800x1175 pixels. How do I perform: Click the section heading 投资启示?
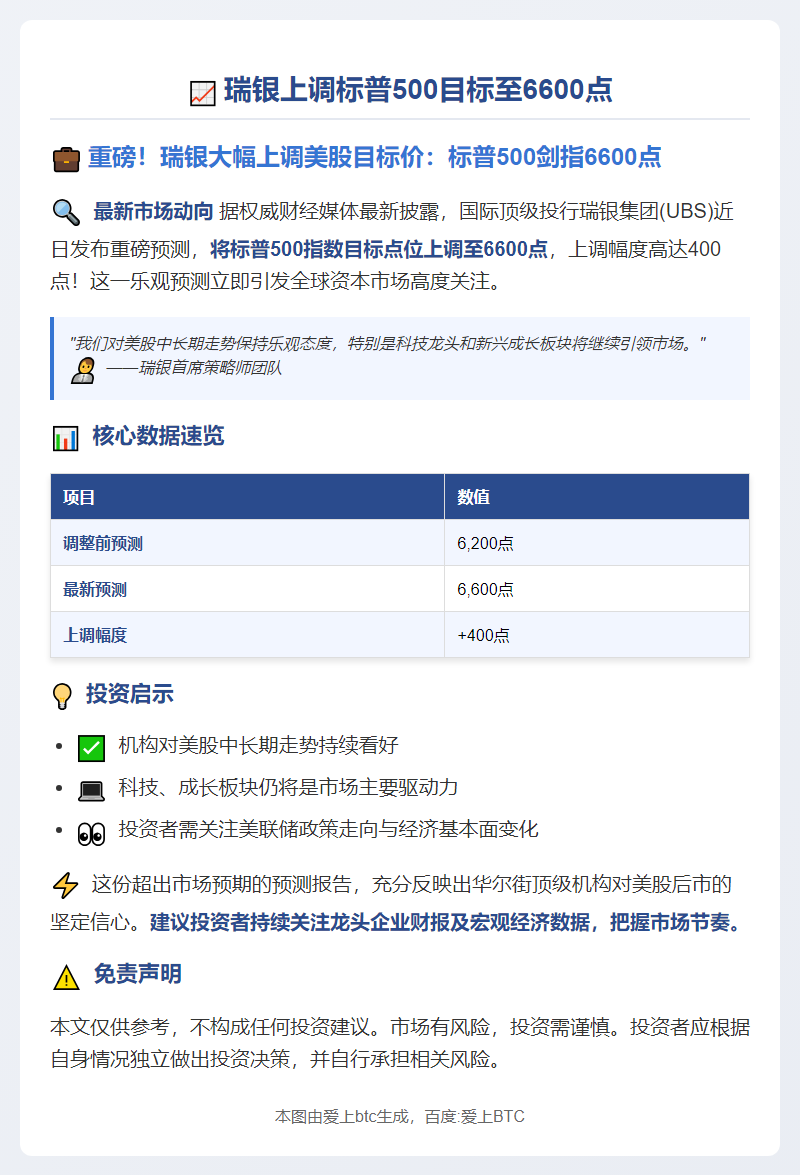tap(130, 693)
